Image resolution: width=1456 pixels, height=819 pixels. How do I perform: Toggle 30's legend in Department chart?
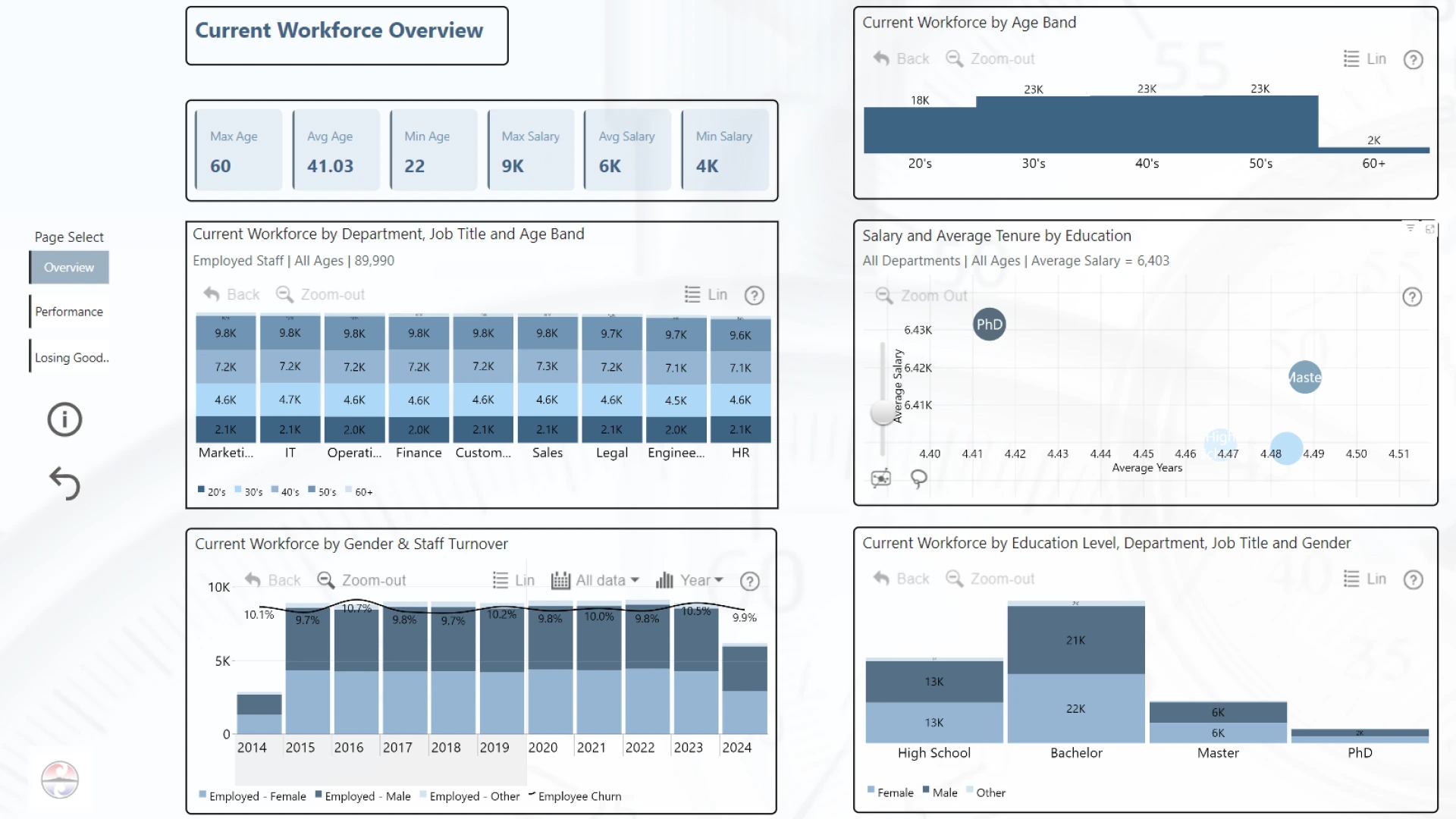tap(249, 491)
